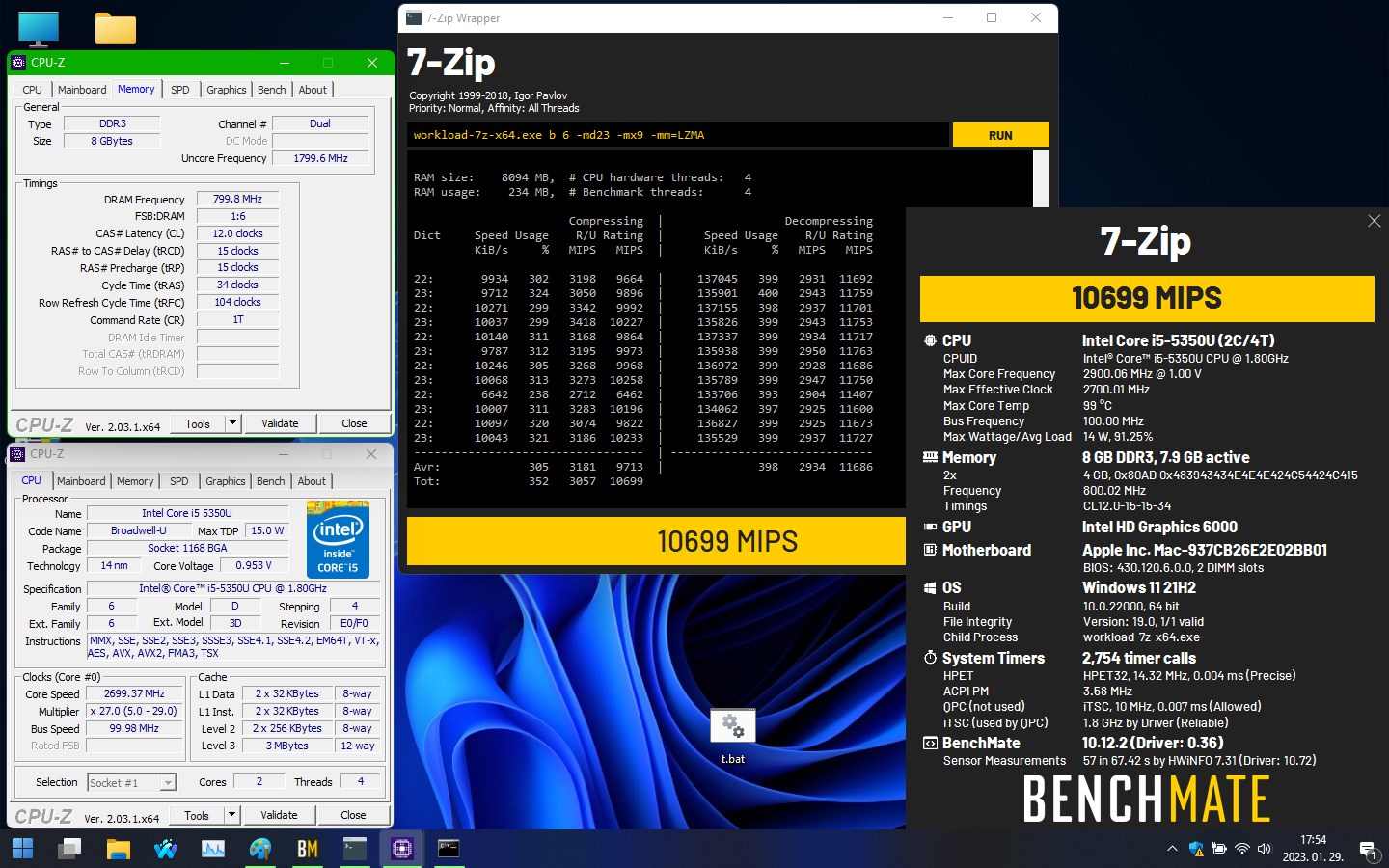This screenshot has width=1389, height=868.
Task: Click Close button in upper CPU-Z window
Action: [354, 423]
